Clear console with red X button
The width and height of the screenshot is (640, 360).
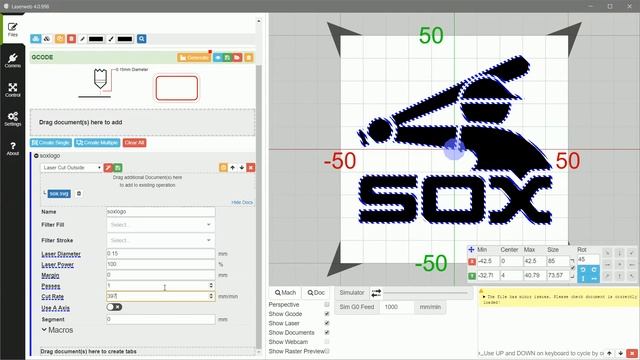[x=632, y=353]
